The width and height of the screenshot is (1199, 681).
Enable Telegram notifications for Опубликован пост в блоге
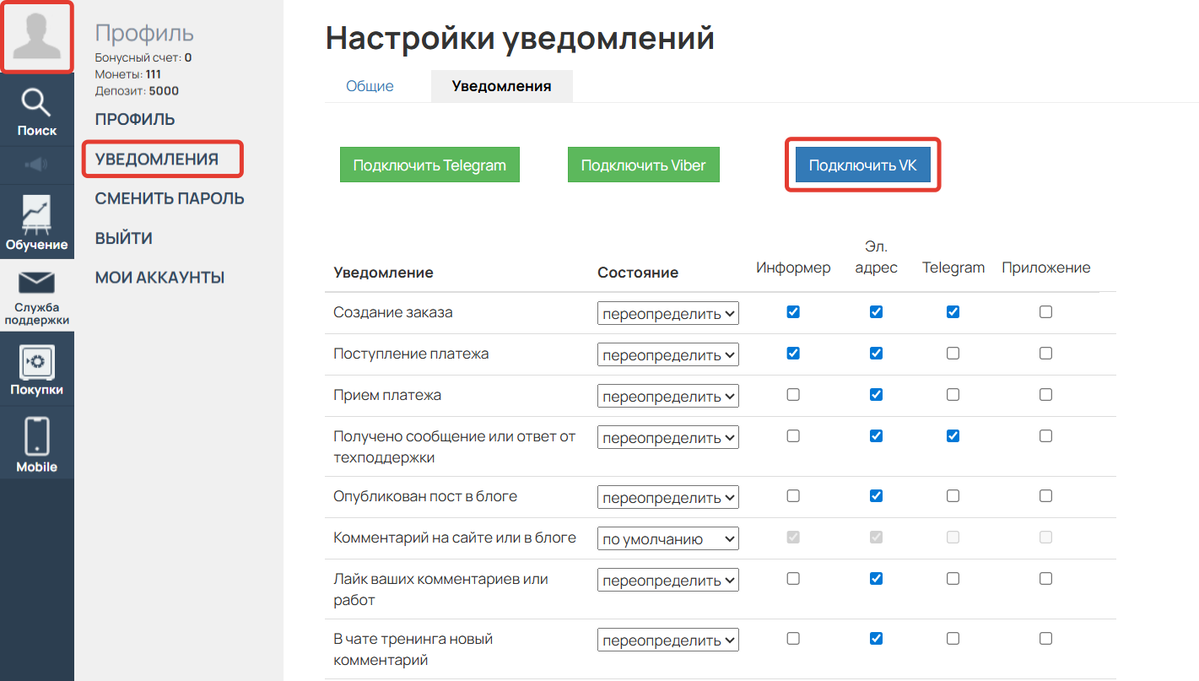952,496
